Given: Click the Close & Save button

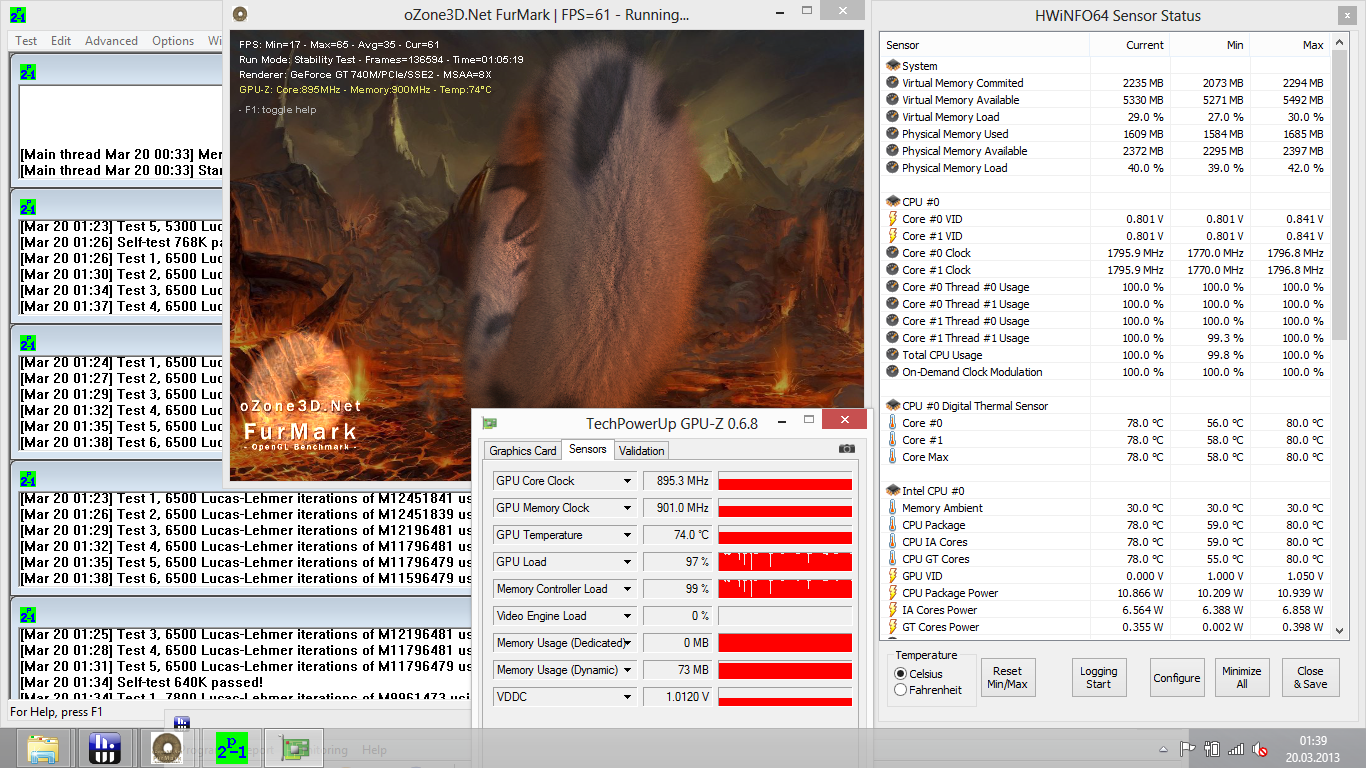Looking at the screenshot, I should tap(1310, 678).
